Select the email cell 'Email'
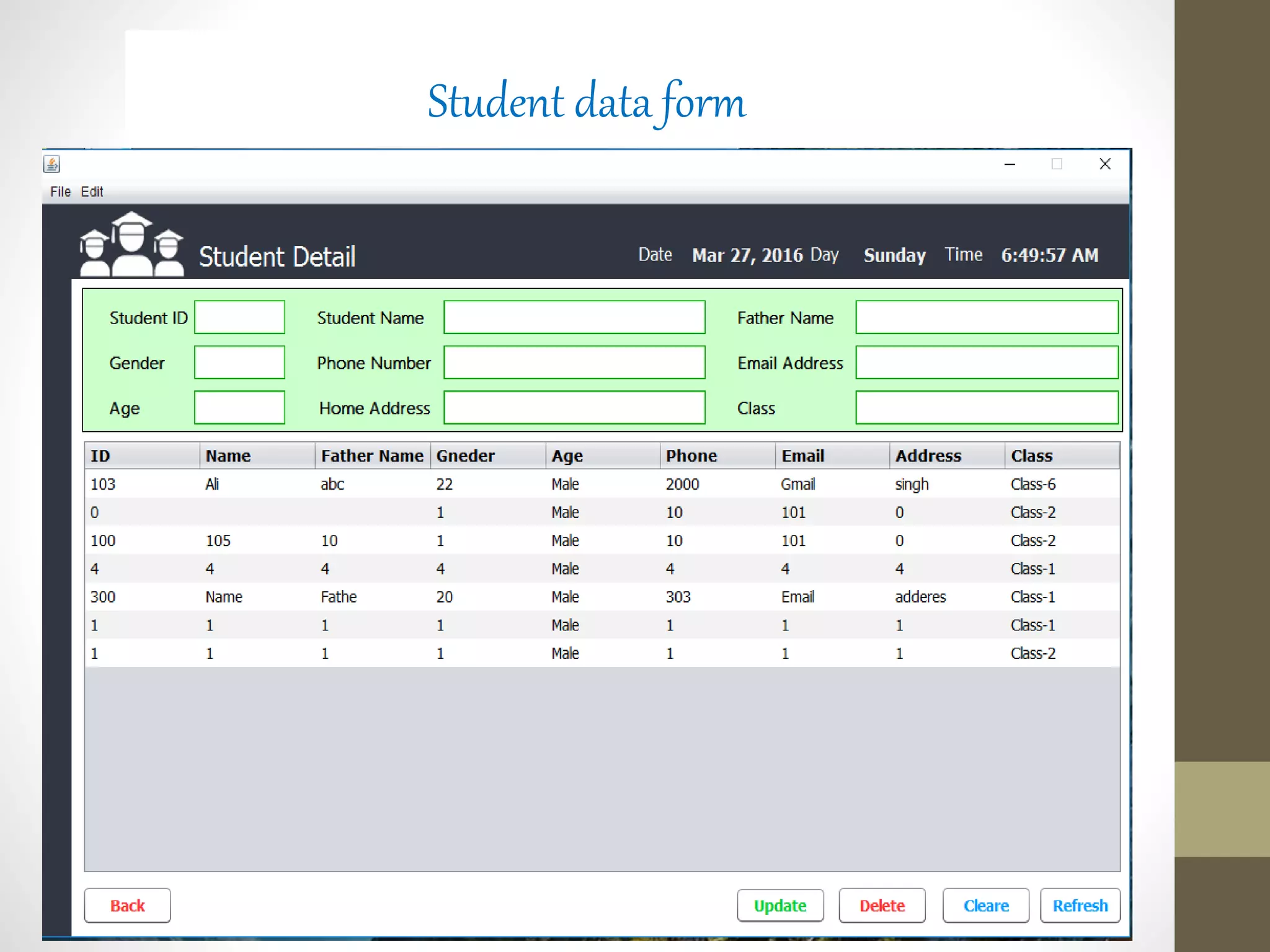1270x952 pixels. pos(832,597)
